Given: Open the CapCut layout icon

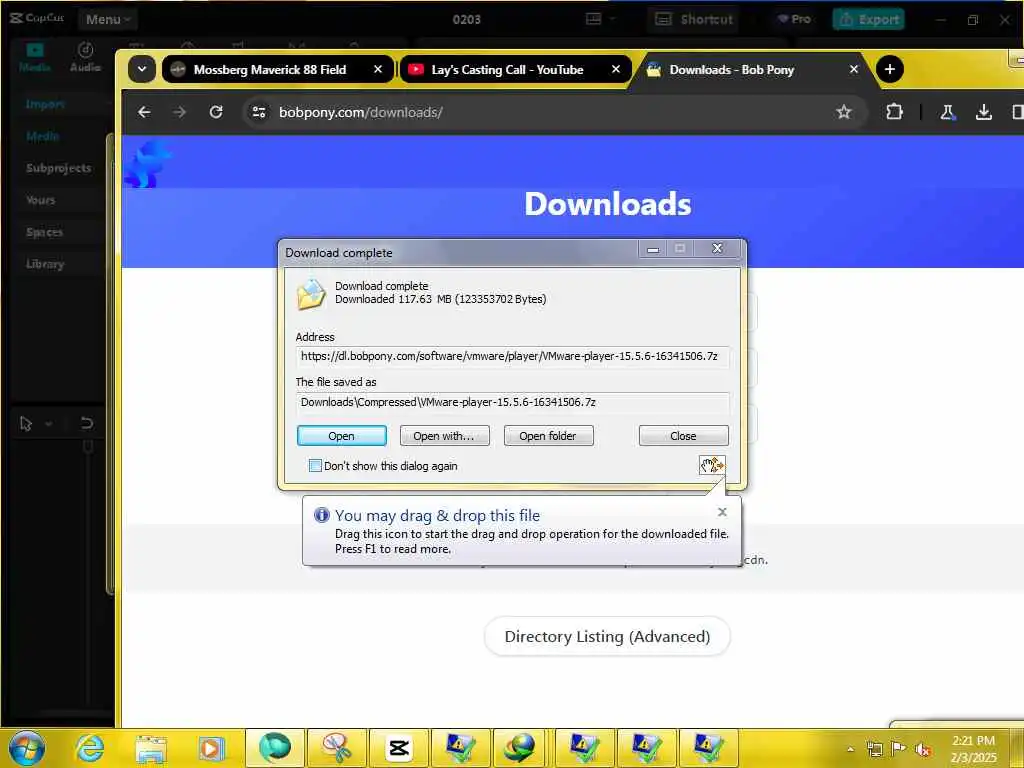Looking at the screenshot, I should (594, 19).
